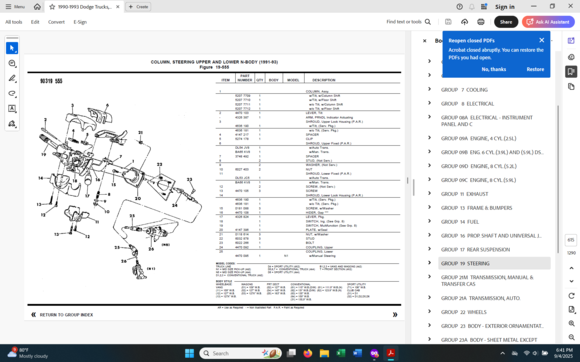Go to previous page with up arrow

(571, 268)
